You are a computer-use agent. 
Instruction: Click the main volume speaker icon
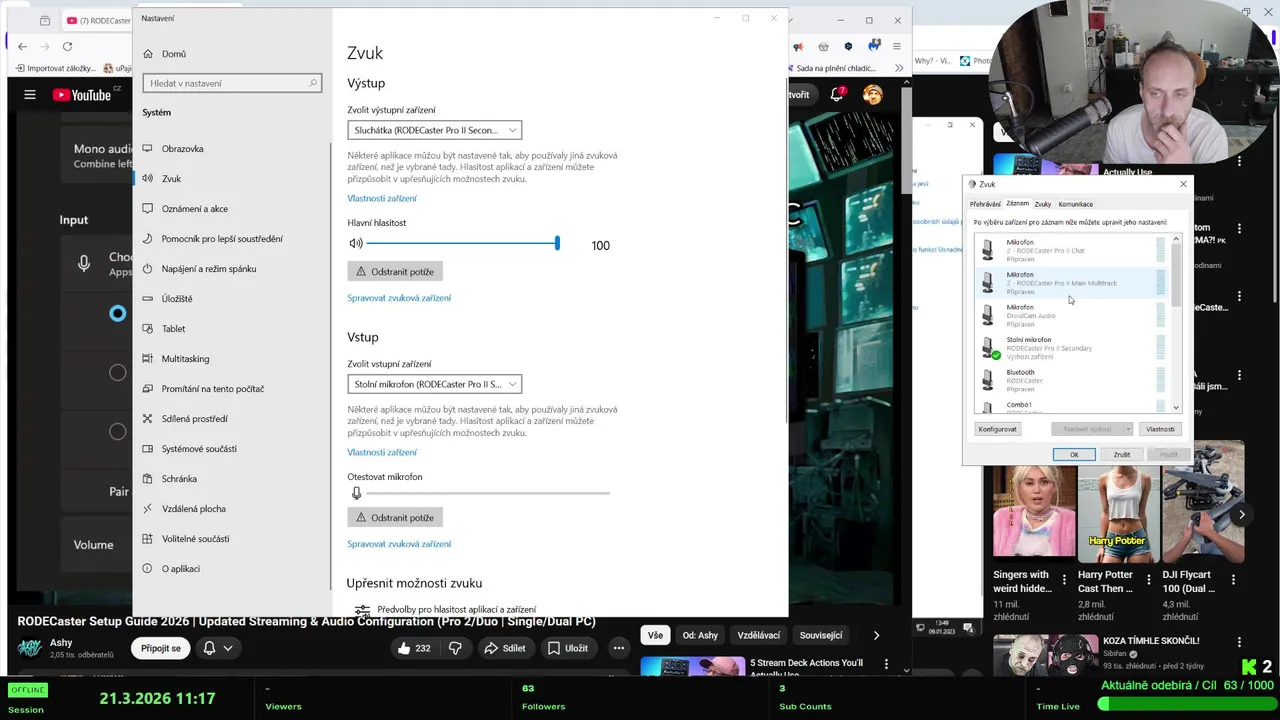click(x=355, y=244)
